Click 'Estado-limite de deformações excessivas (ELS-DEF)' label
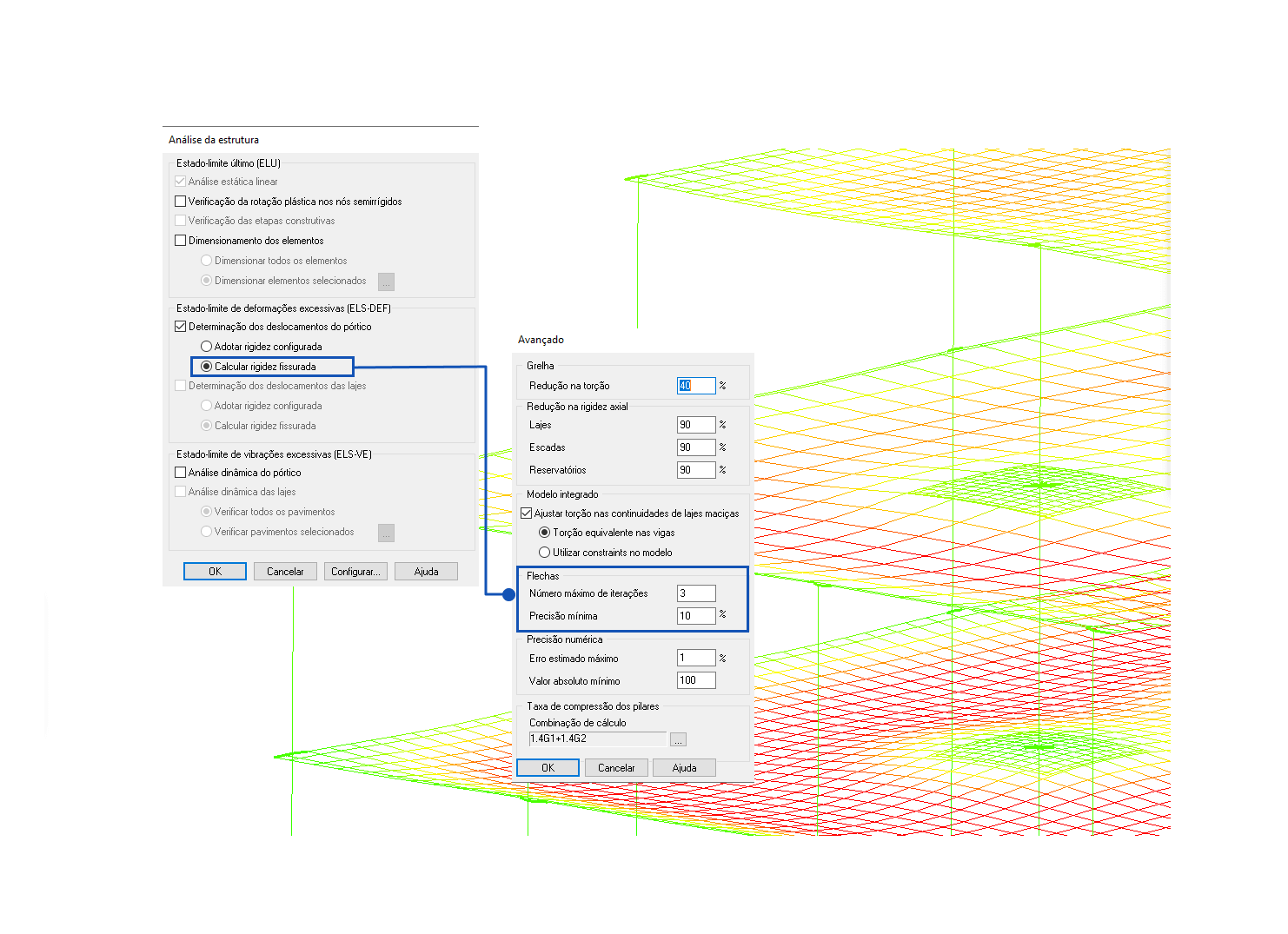 pos(284,308)
